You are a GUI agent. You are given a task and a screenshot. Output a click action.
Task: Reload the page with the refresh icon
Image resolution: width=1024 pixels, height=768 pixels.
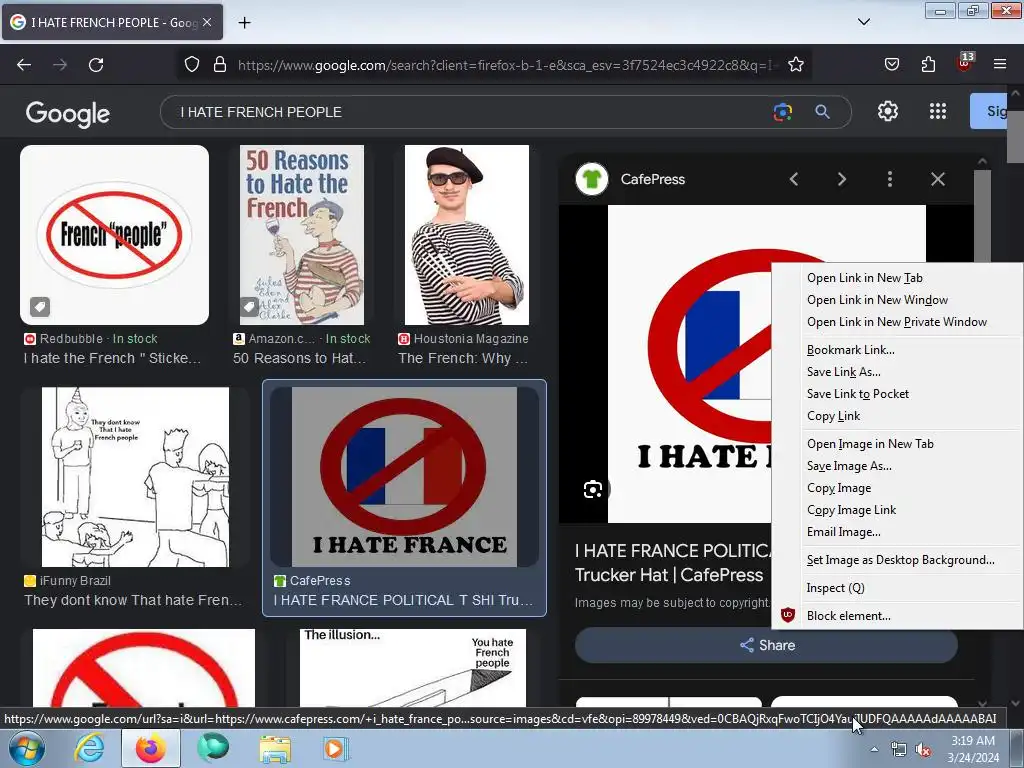[x=96, y=65]
